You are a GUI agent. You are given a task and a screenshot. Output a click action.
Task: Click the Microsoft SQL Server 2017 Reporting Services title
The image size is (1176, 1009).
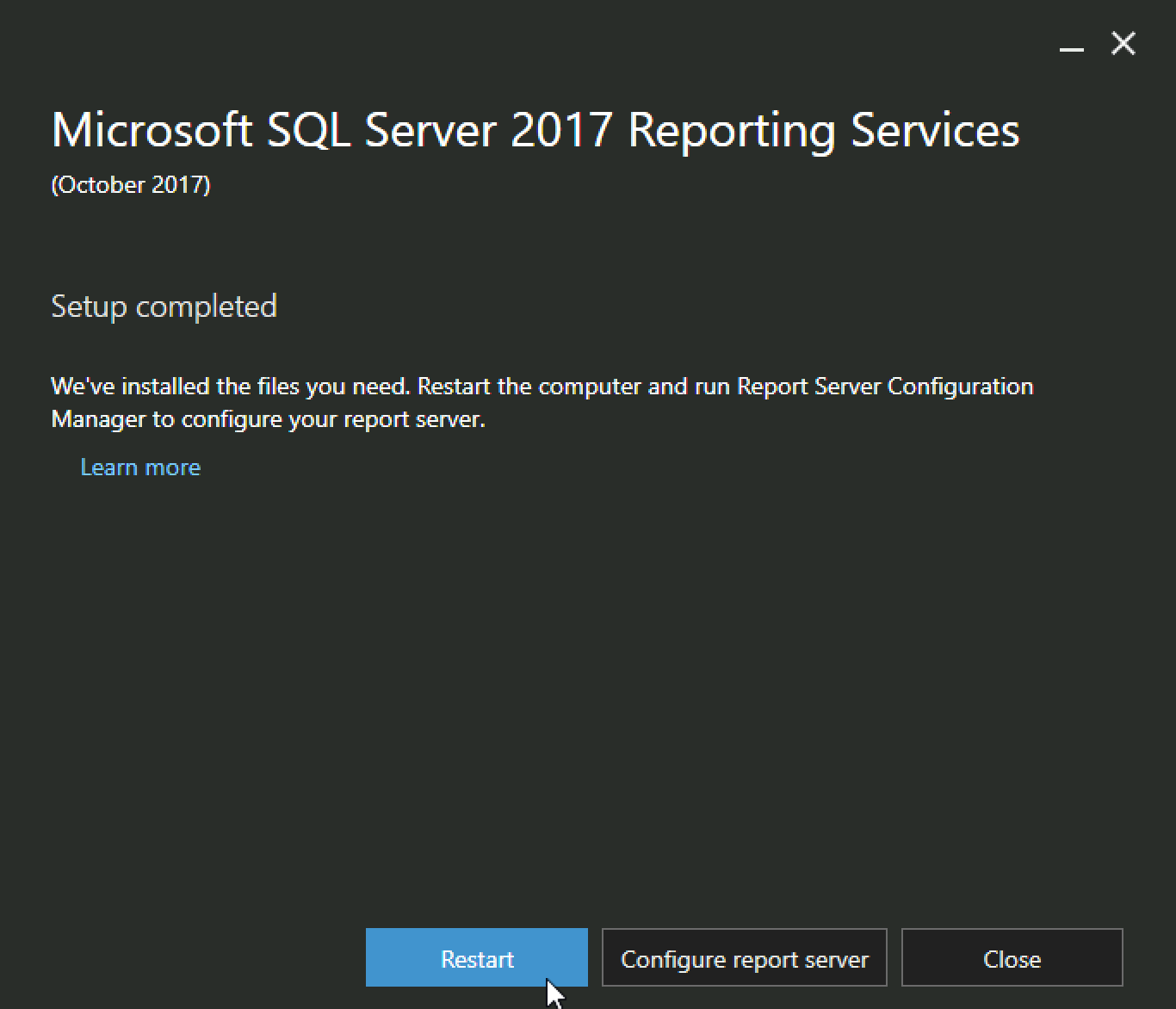pos(535,131)
